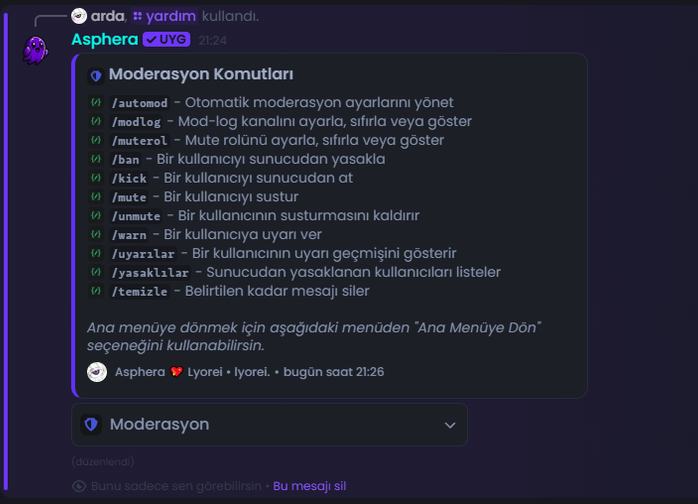This screenshot has height=504, width=698.
Task: Click the eye icon beside 'Bunu sadece sen görebilirsin'
Action: (79, 486)
